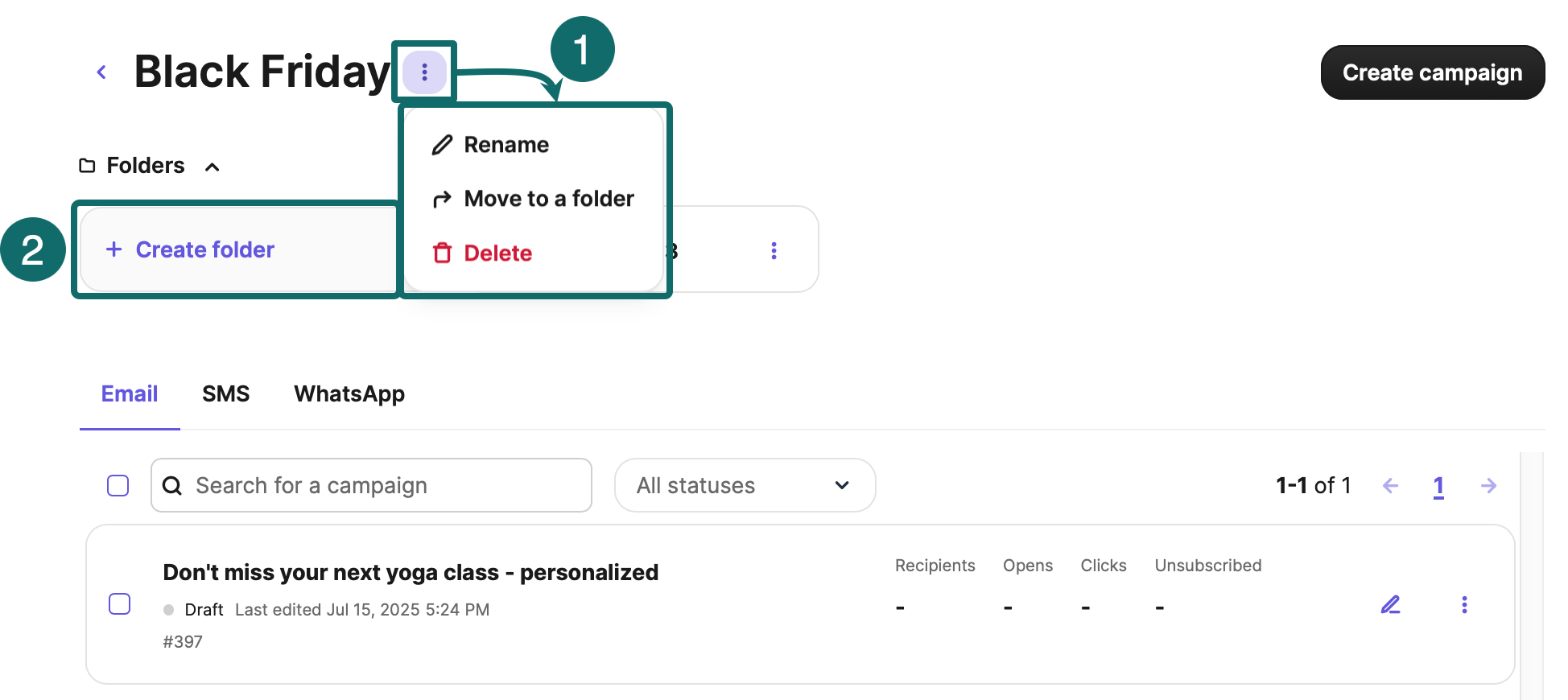
Task: Click the Folders folder icon
Action: [87, 166]
